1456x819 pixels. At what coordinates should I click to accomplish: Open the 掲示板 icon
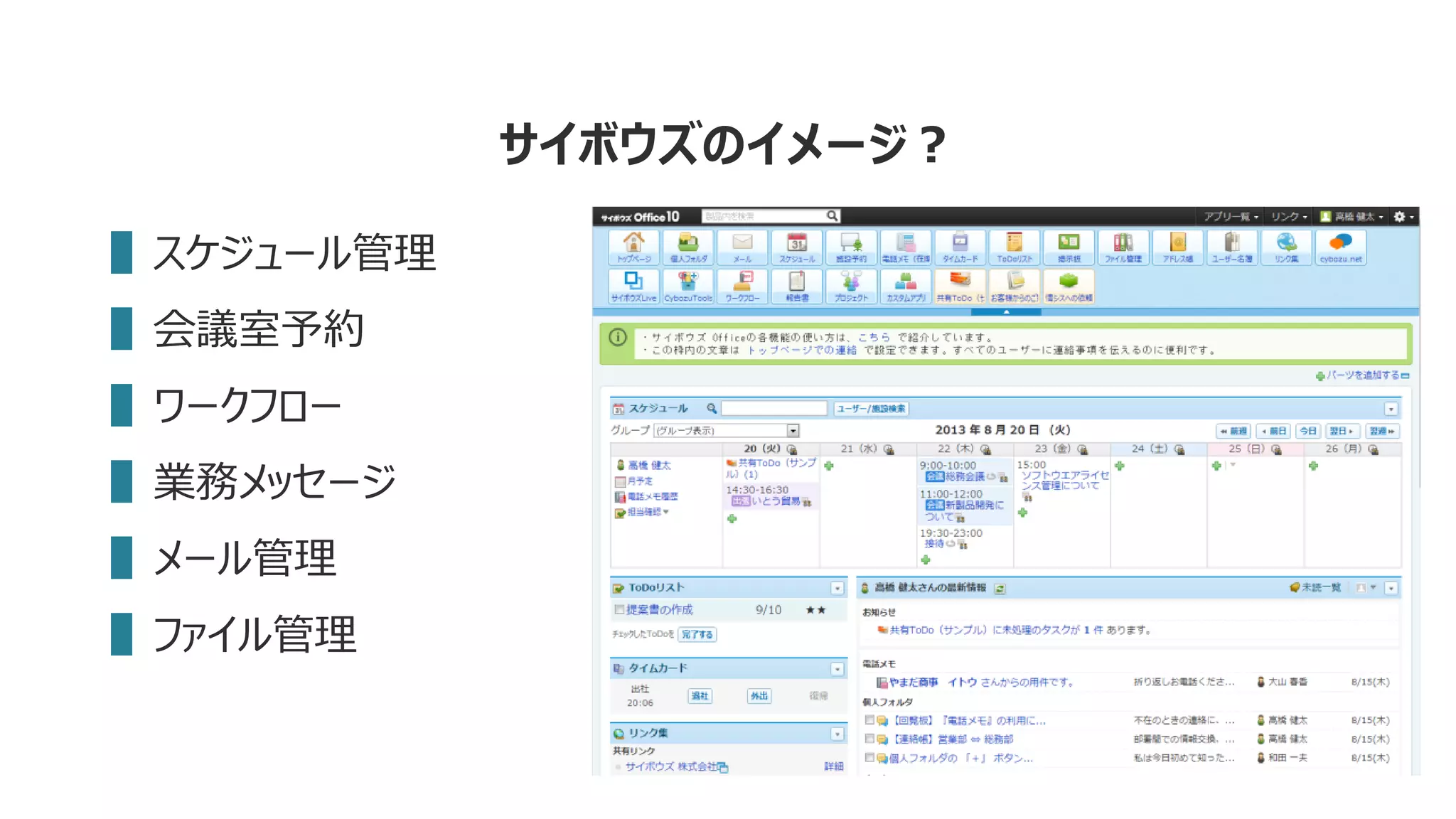[x=1069, y=247]
